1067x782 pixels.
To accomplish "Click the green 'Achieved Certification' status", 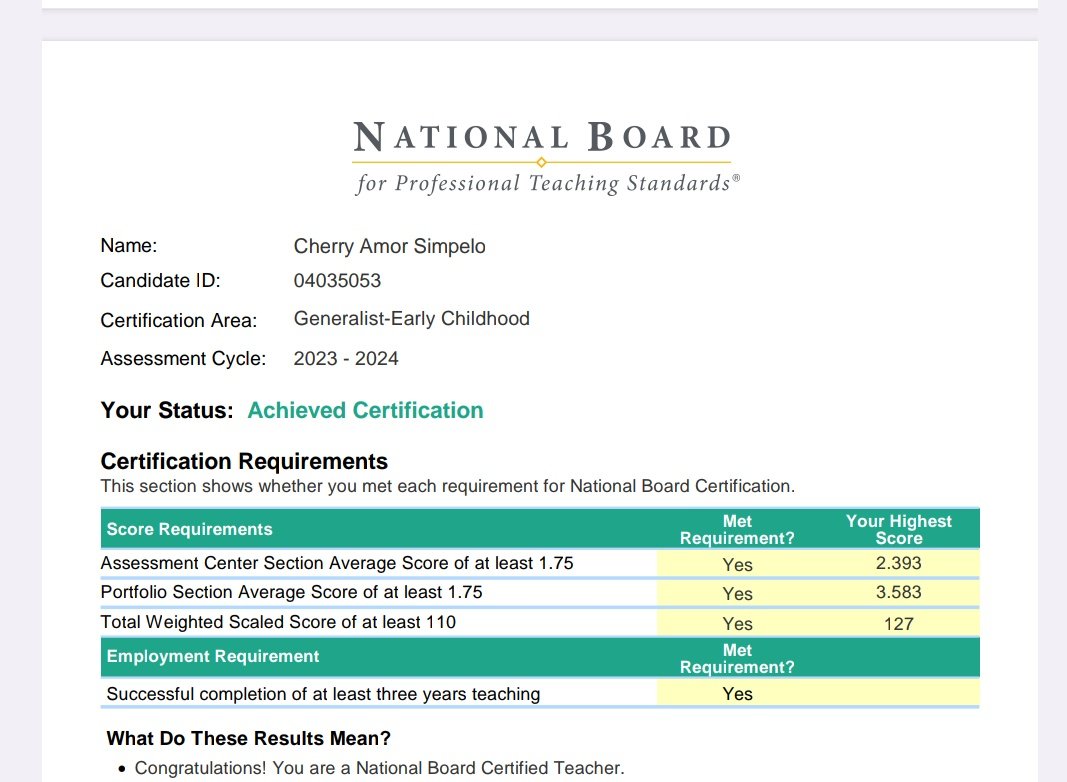I will (x=365, y=410).
